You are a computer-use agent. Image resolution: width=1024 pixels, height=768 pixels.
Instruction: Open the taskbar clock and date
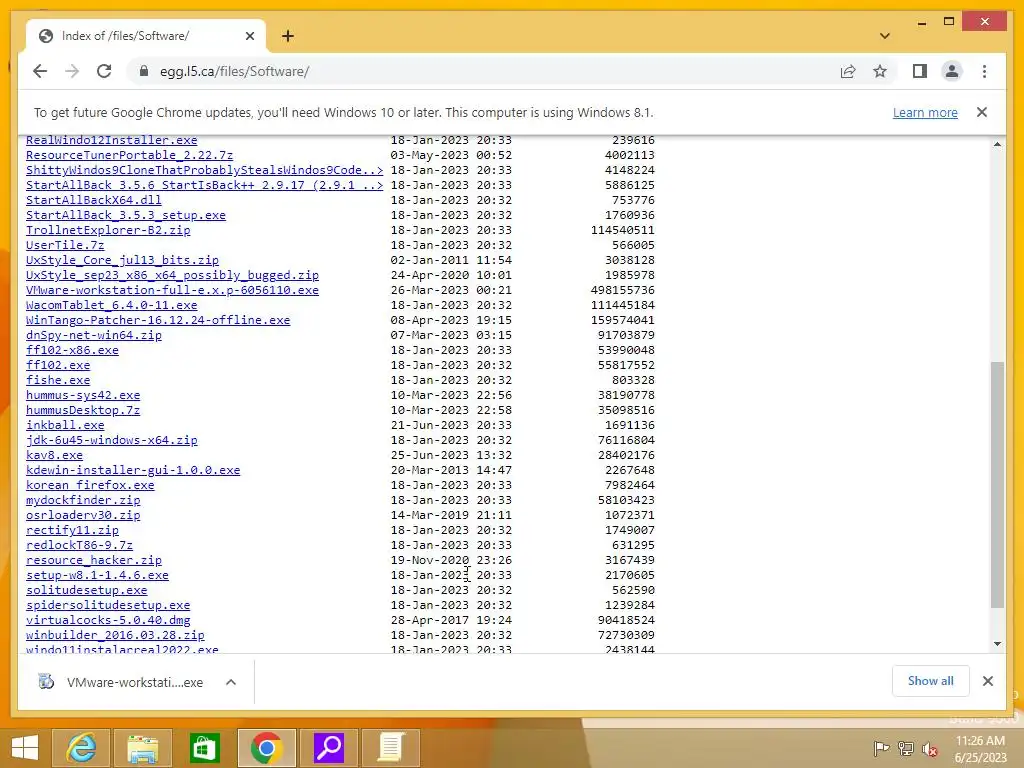[980, 748]
